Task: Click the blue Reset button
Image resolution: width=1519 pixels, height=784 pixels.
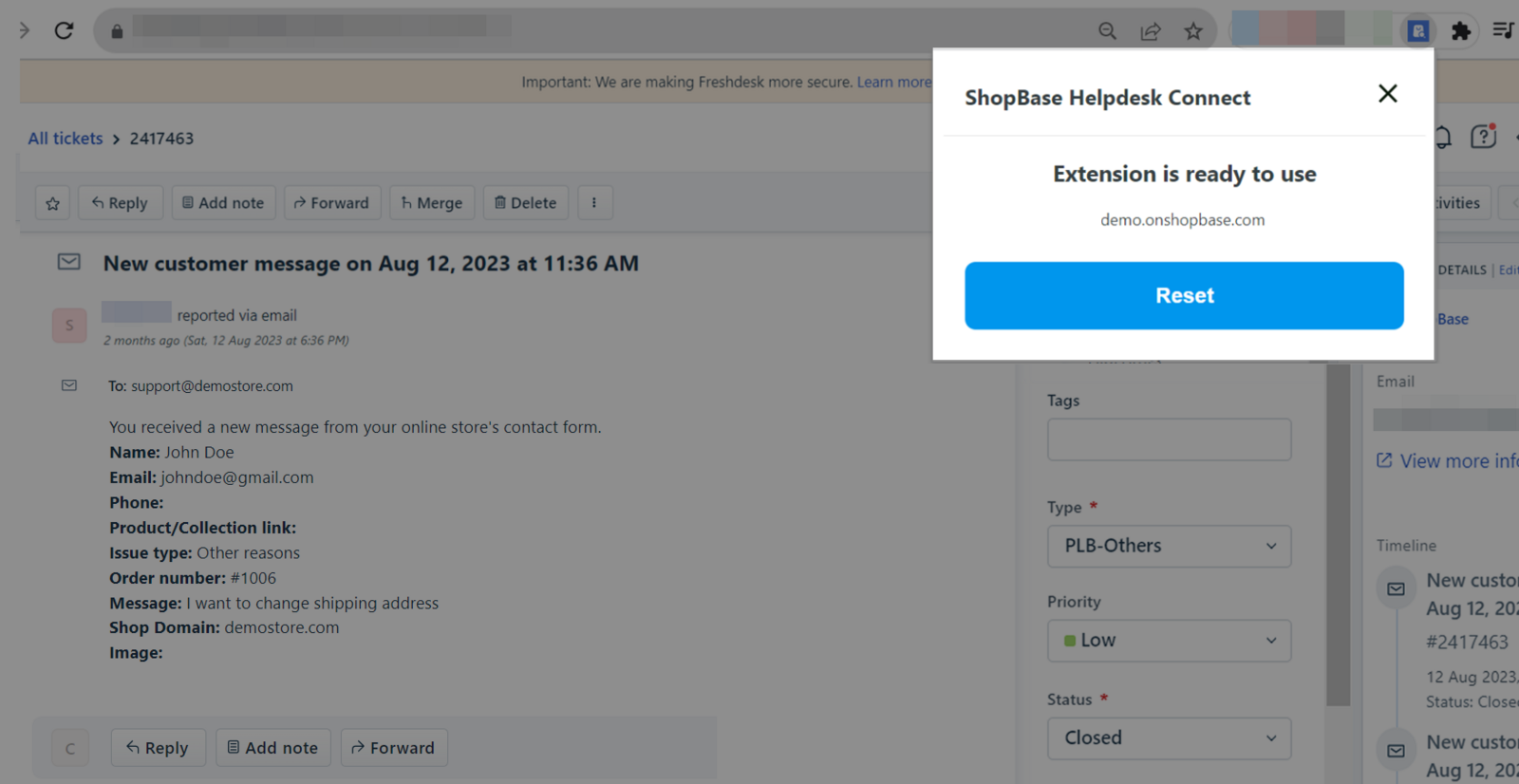Action: [1184, 295]
